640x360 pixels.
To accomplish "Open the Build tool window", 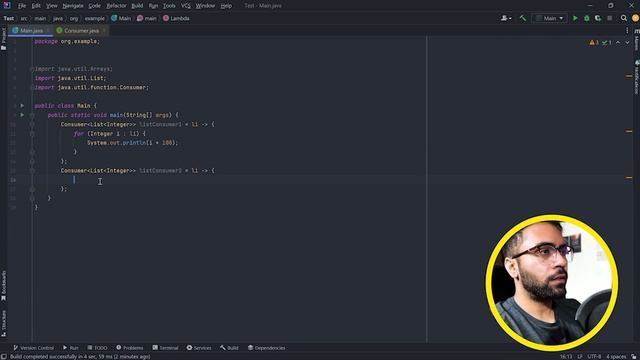I will (229, 348).
